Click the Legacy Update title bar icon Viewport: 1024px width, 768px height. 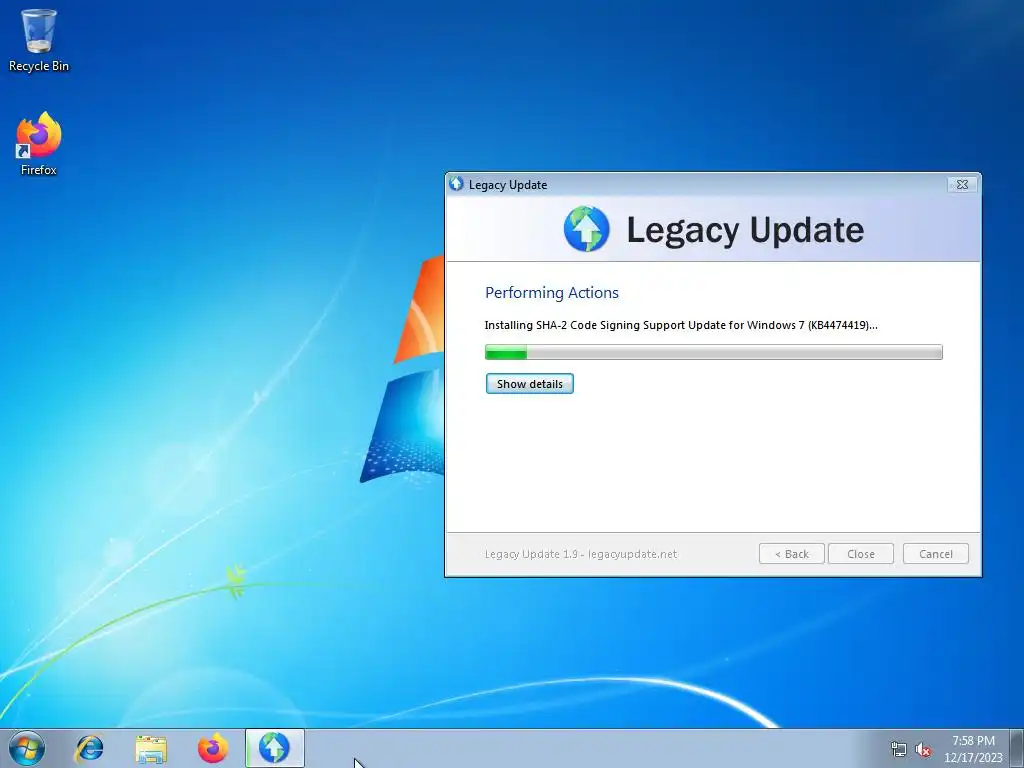[x=456, y=184]
